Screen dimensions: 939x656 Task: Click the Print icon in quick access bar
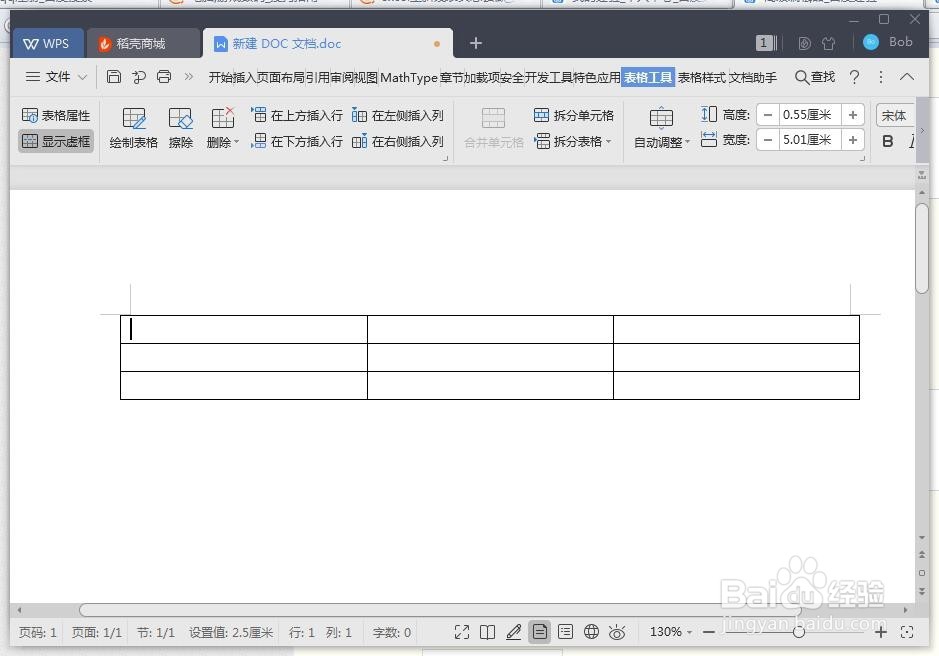pos(163,77)
